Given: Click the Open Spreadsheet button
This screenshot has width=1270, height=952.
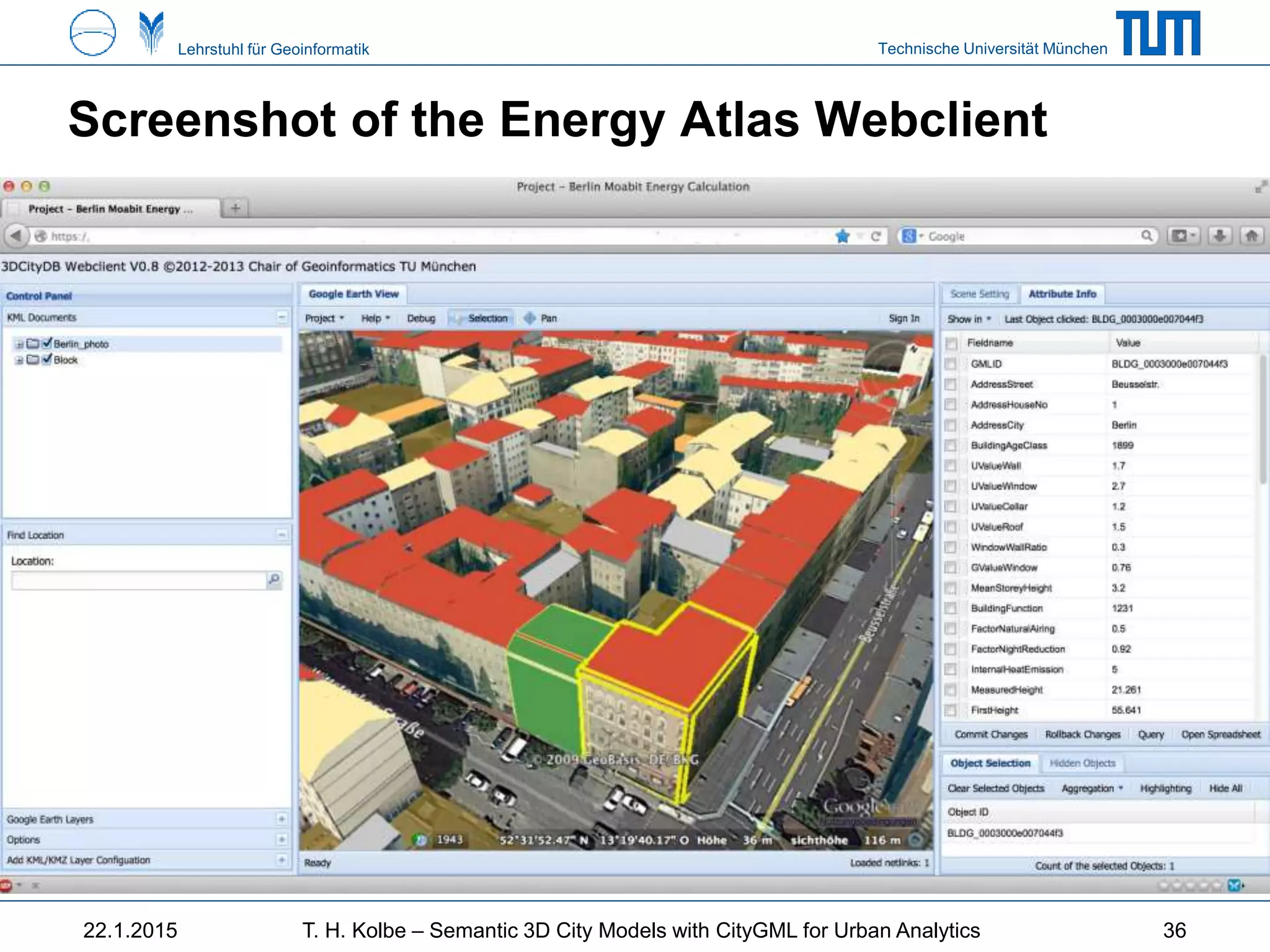Looking at the screenshot, I should [x=1220, y=734].
